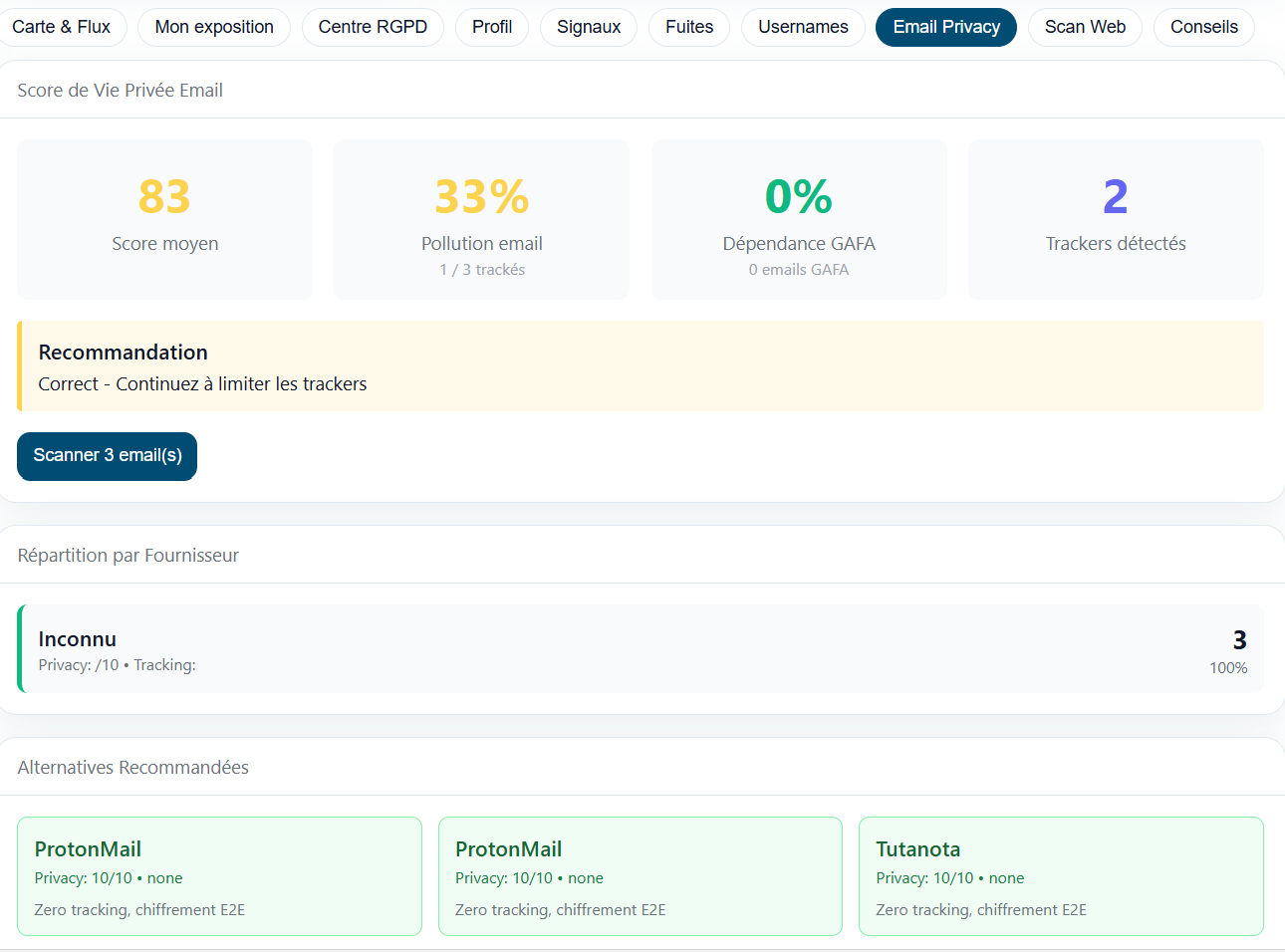Click the Dépendance GAFA 0% card
Screen dimensions: 1285x952
[x=799, y=220]
